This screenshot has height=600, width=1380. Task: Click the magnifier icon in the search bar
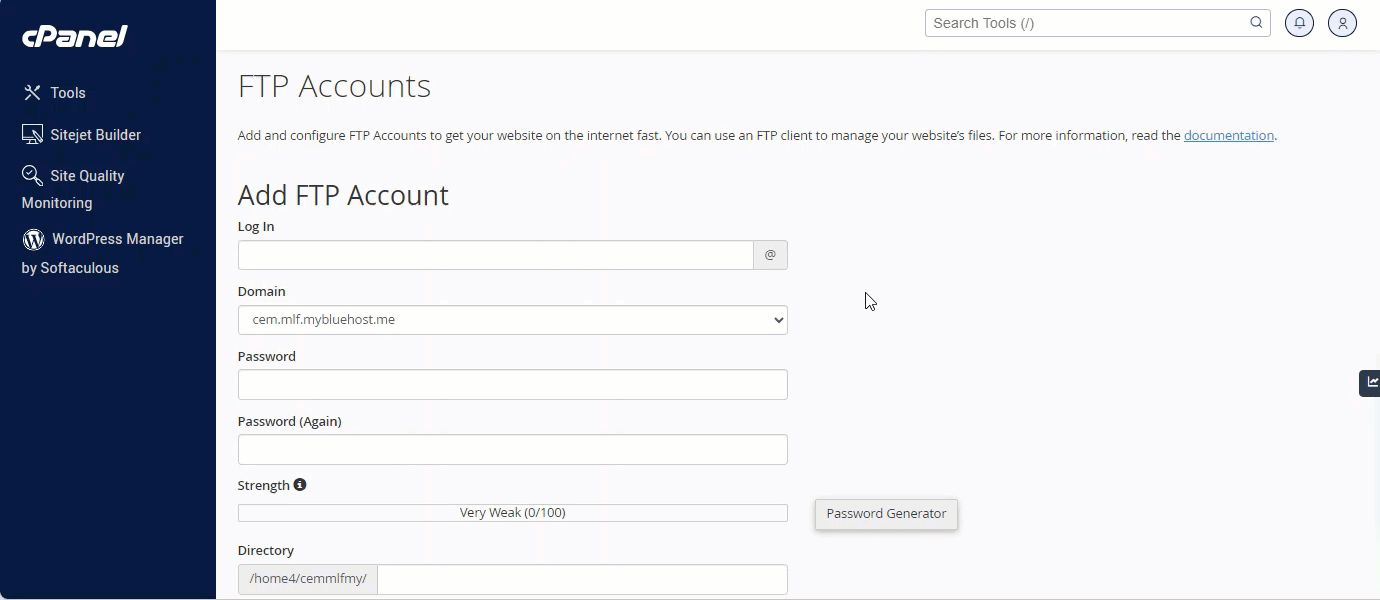point(1255,22)
